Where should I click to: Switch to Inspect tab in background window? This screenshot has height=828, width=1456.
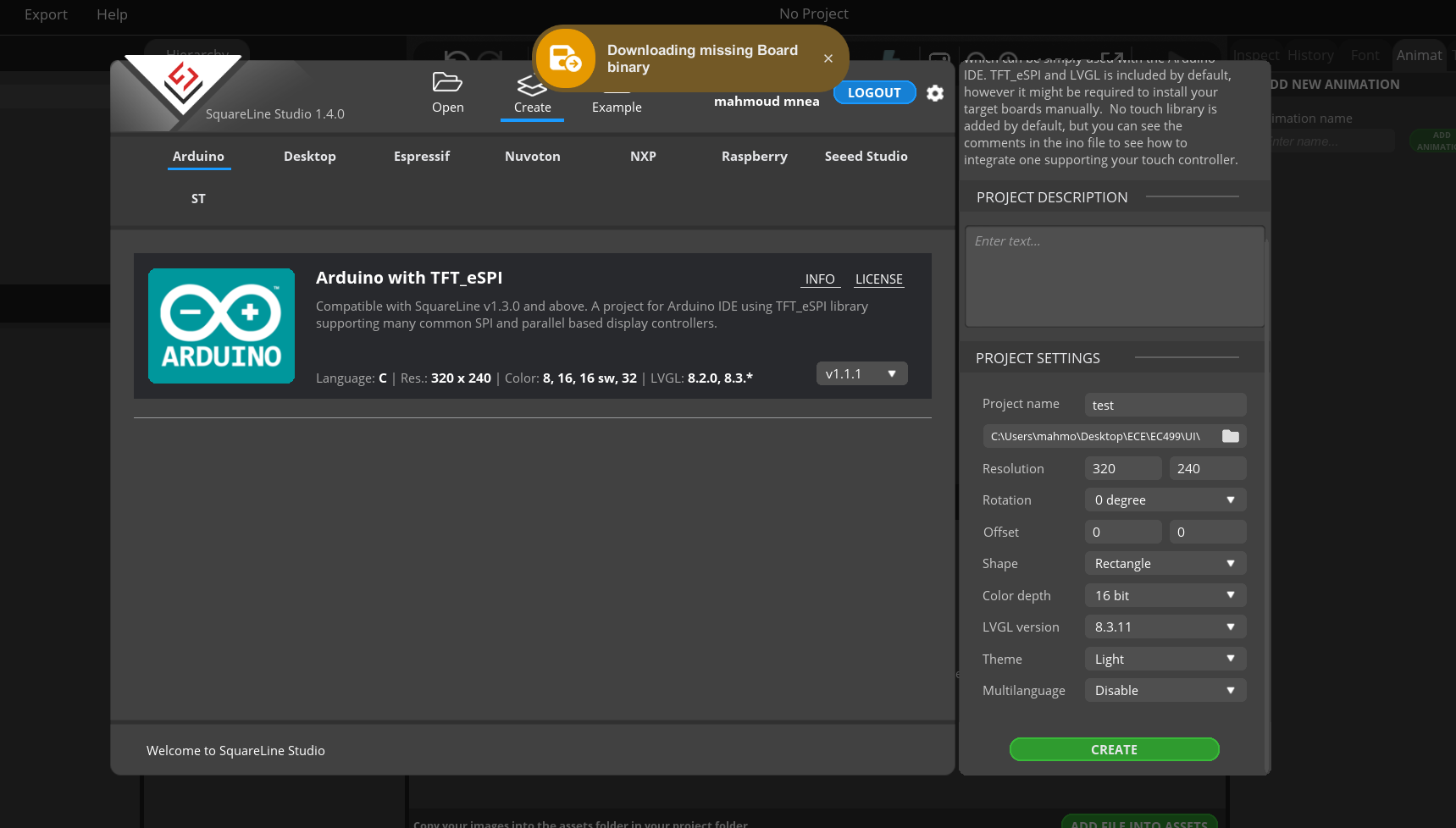tap(1256, 55)
